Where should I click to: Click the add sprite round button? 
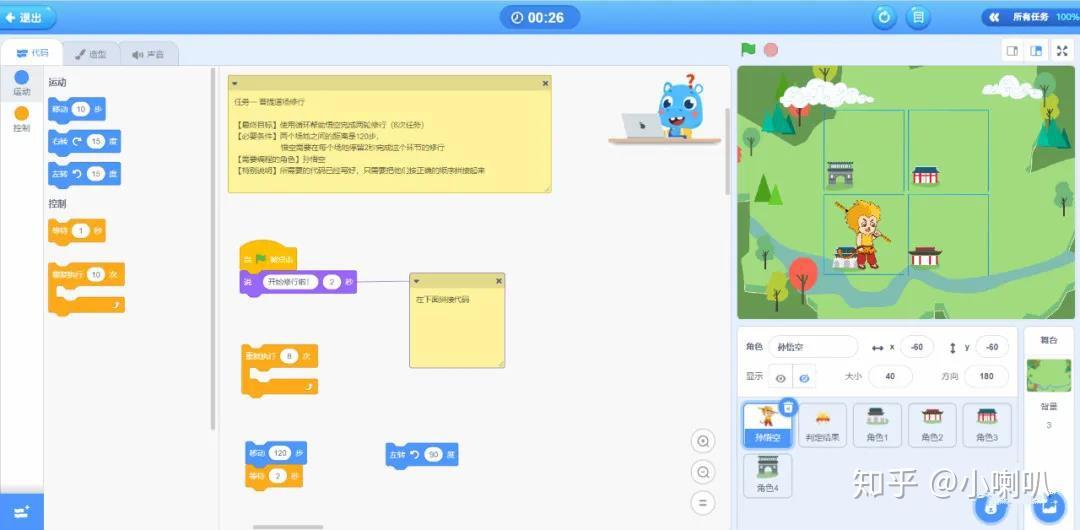click(x=990, y=508)
